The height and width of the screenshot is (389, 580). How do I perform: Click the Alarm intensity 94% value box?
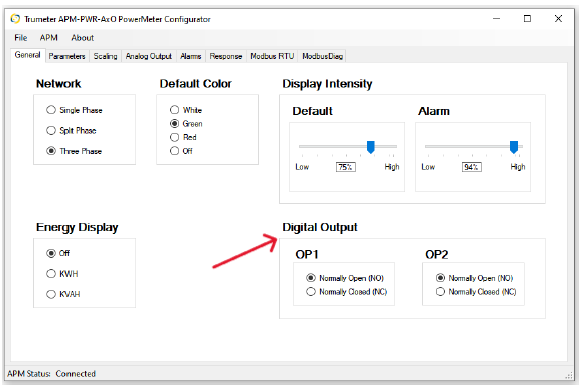click(x=472, y=167)
